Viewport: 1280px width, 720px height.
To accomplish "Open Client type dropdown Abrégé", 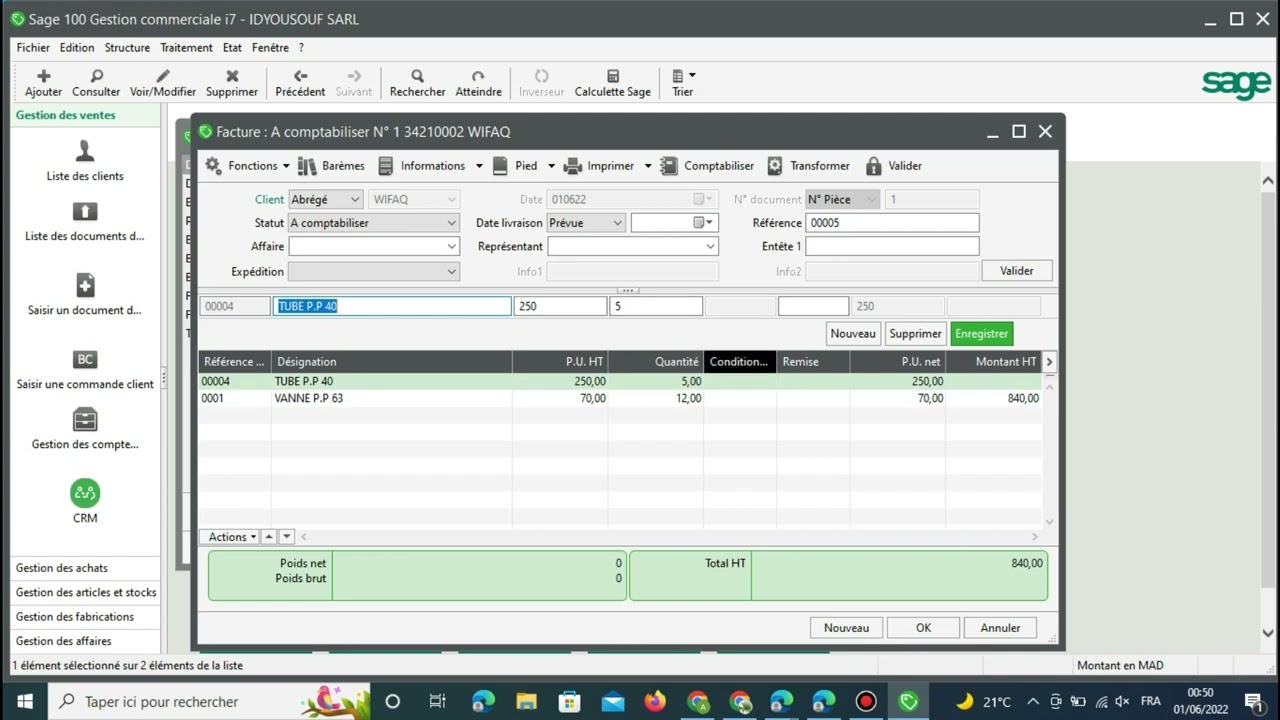I will [x=325, y=200].
